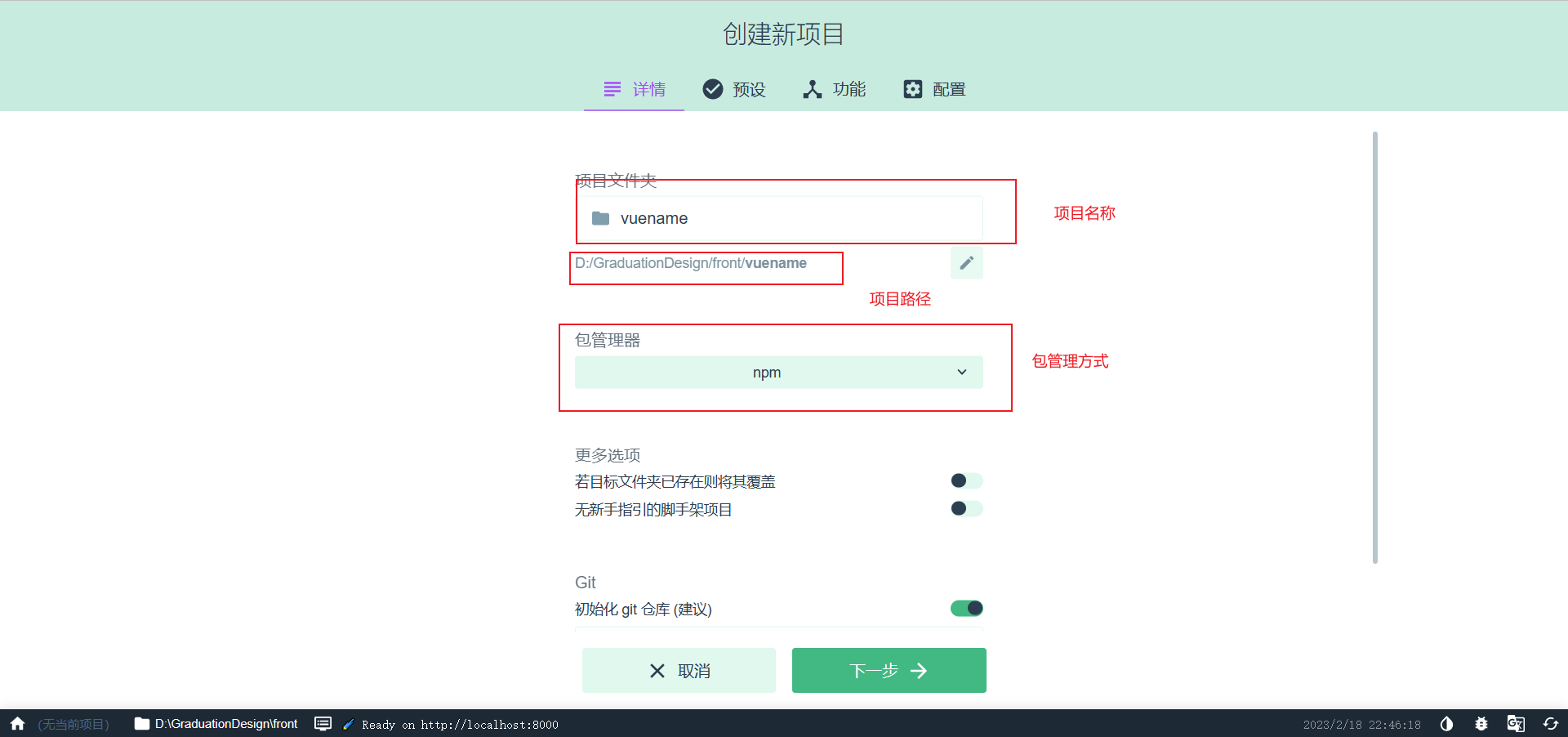Disable initialize git repository toggle
1568x737 pixels.
point(965,608)
